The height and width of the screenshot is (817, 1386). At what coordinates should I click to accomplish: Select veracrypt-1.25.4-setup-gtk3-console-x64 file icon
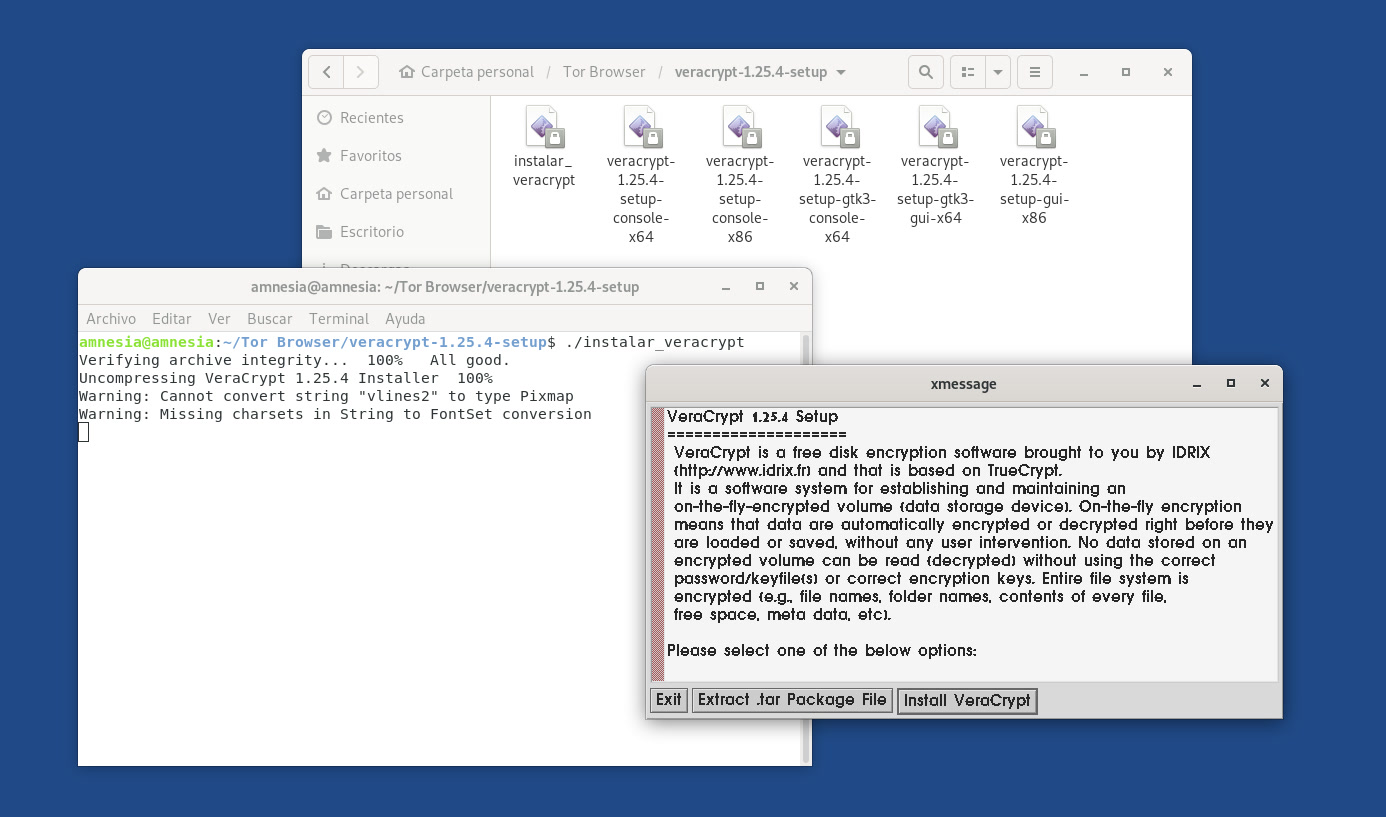coord(838,127)
